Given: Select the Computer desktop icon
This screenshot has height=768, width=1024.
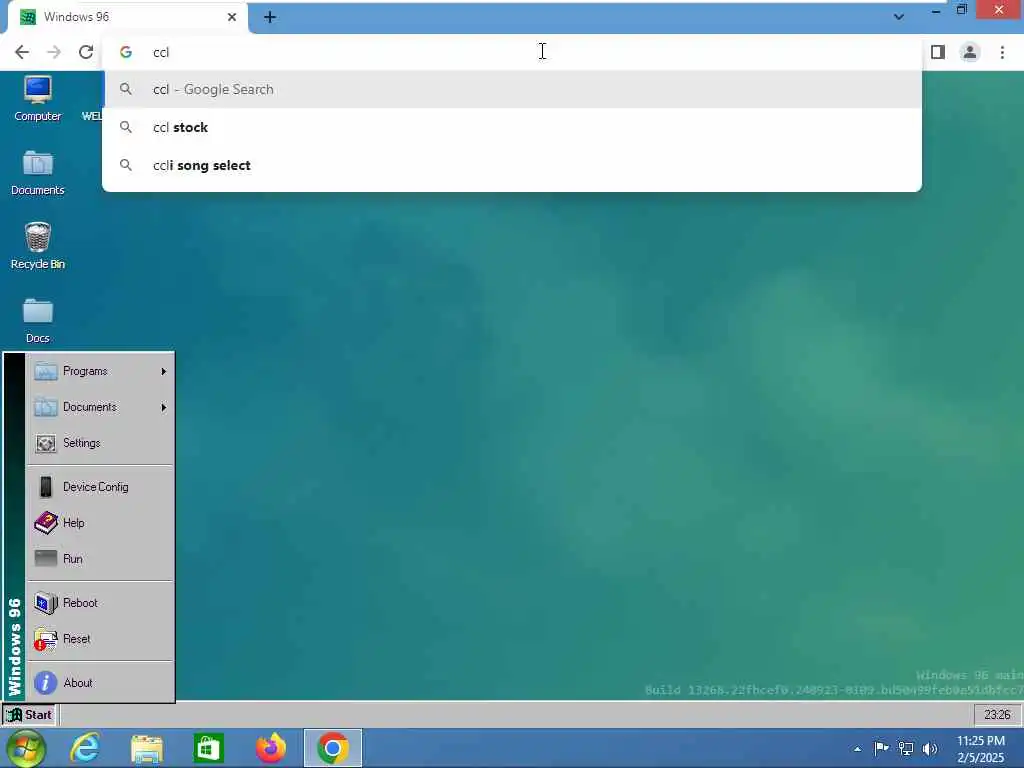Looking at the screenshot, I should click(x=37, y=99).
